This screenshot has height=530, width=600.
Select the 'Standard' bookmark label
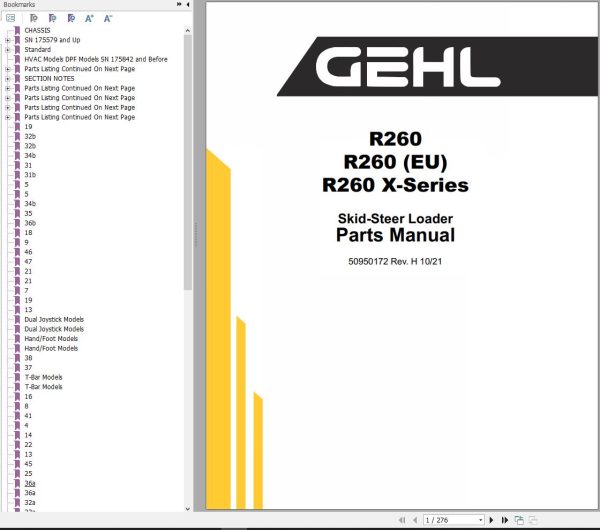click(38, 50)
